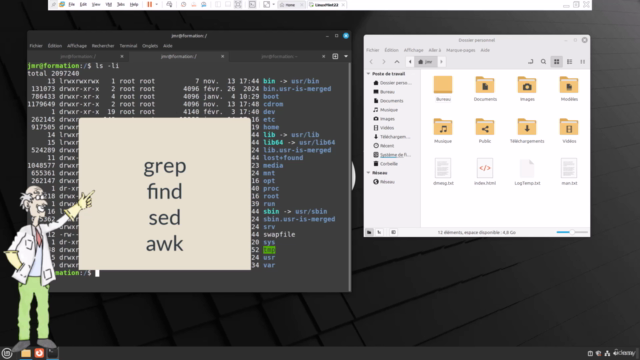The image size is (640, 360).
Task: Open the Linux Mint menu in taskbar
Action: tap(7, 353)
